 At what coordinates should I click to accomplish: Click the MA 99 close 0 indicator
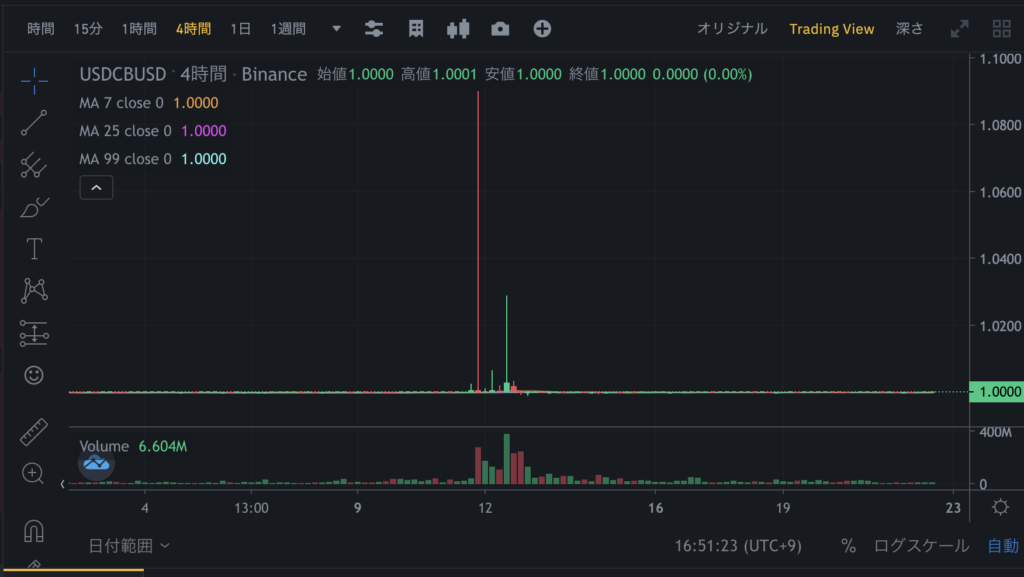click(x=125, y=159)
